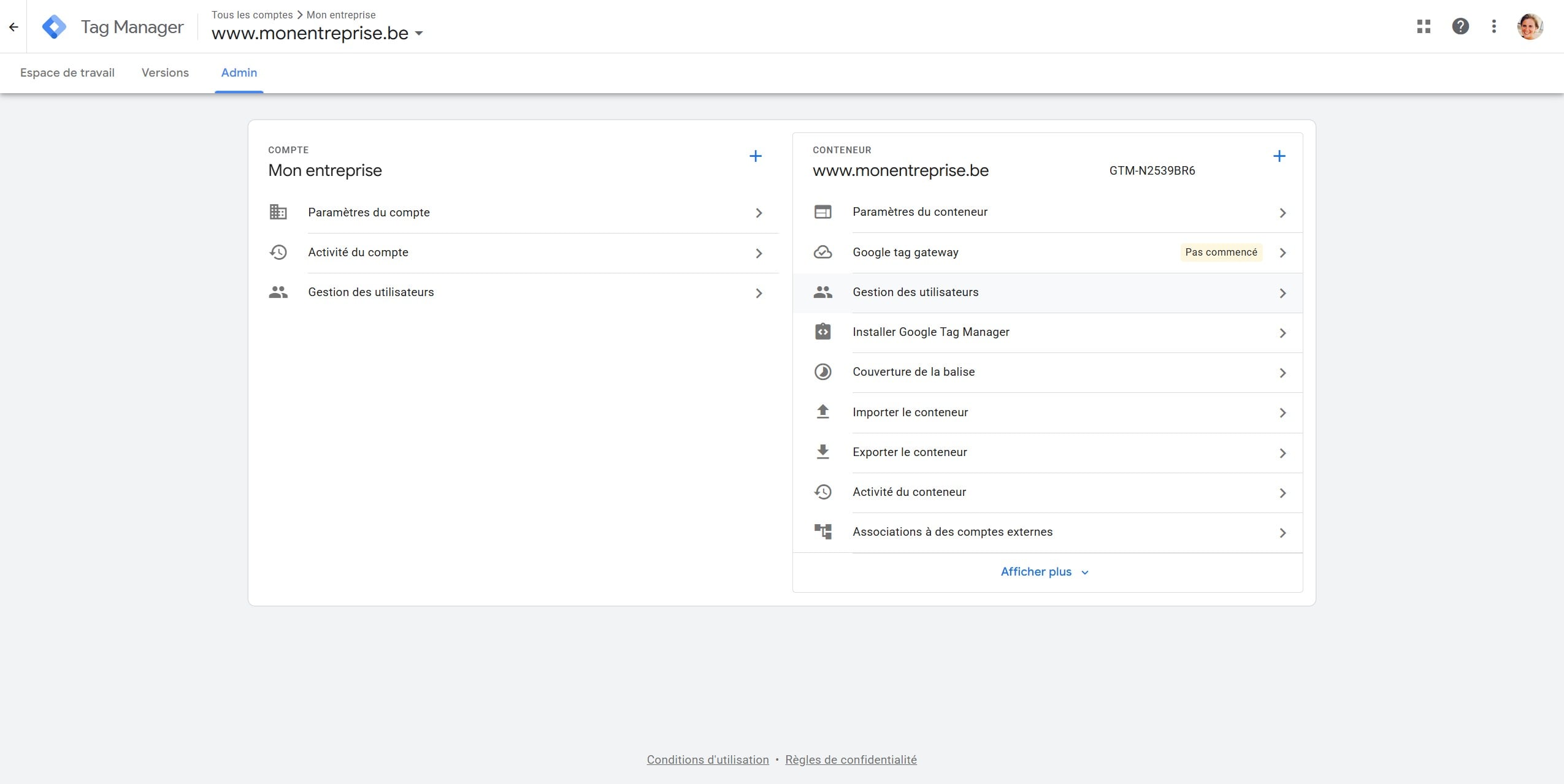
Task: Click the Mon entreprise breadcrumb
Action: [341, 15]
